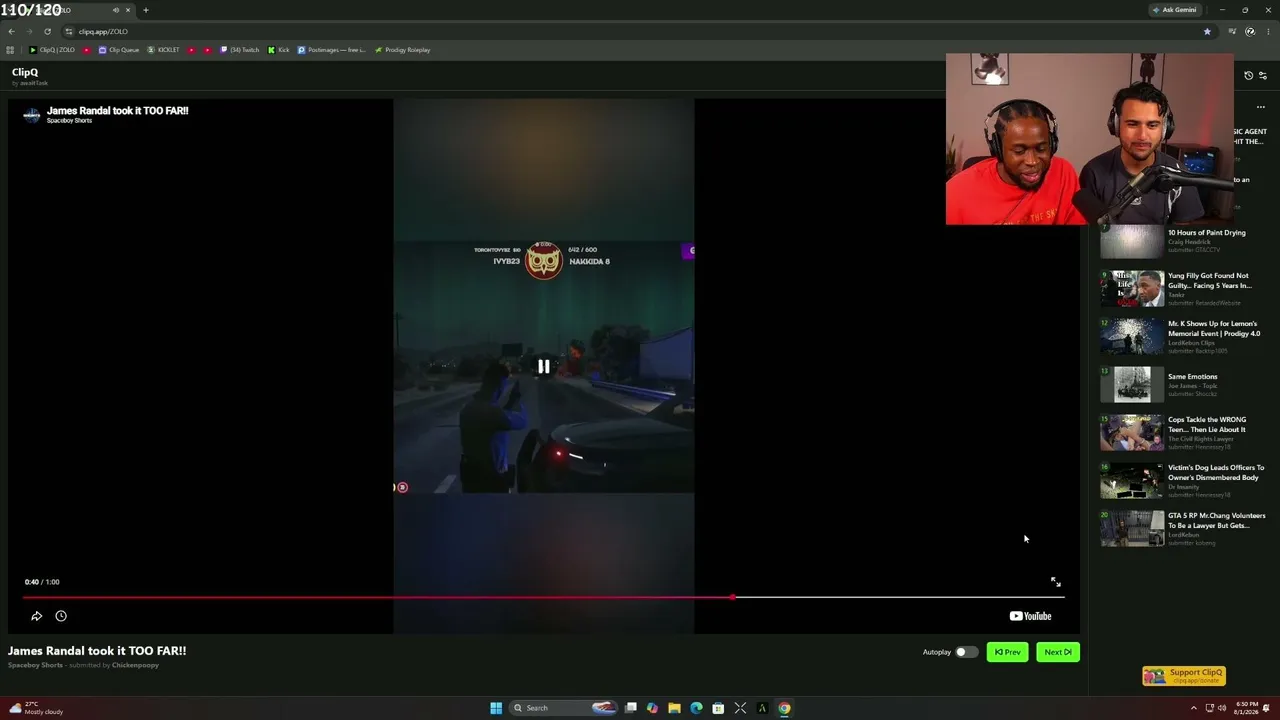Open the 'ClipQ | ZOLO' bookmark
This screenshot has width=1280, height=720.
pos(52,50)
